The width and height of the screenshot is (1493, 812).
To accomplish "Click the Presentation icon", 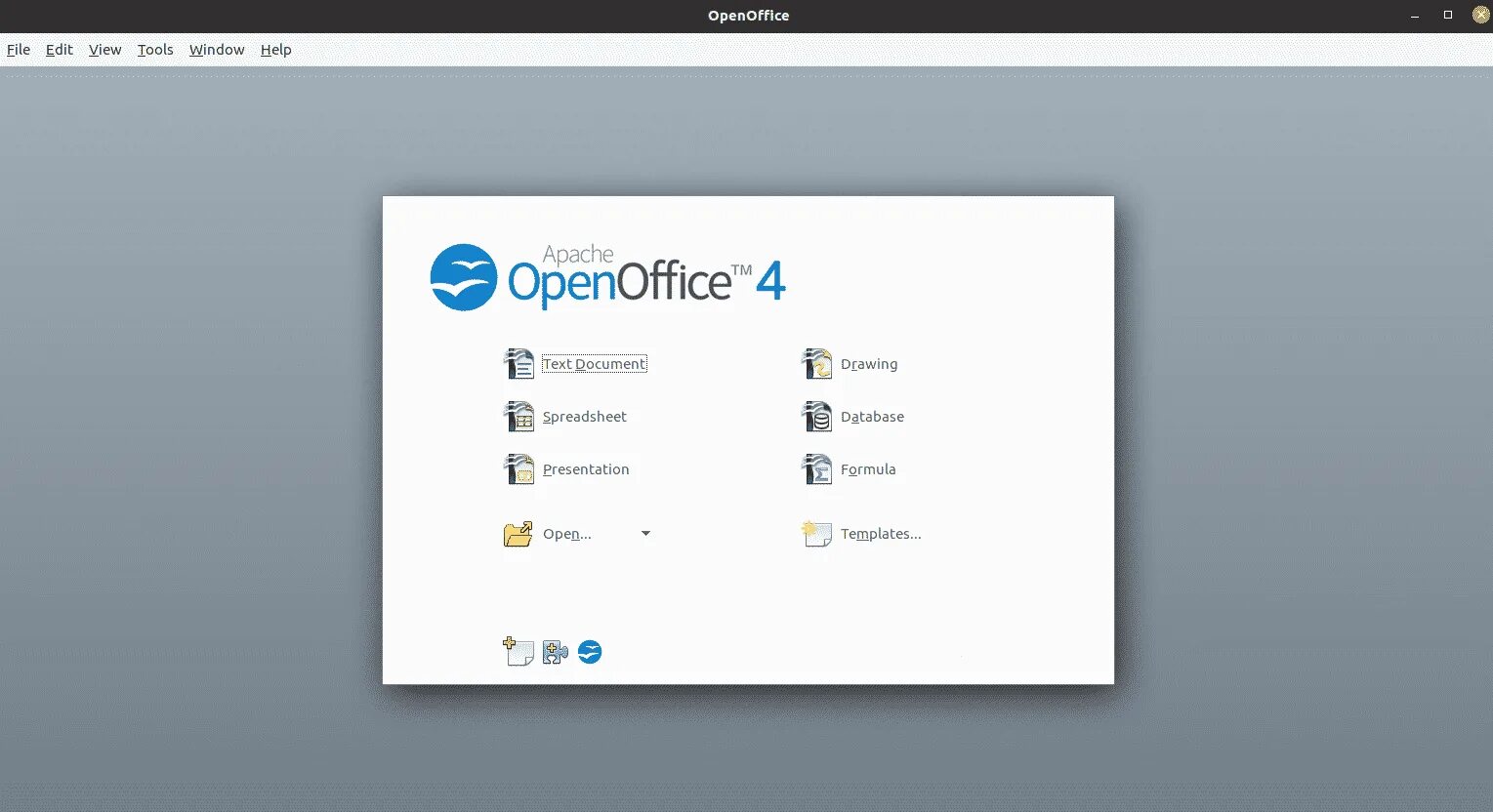I will coord(518,469).
